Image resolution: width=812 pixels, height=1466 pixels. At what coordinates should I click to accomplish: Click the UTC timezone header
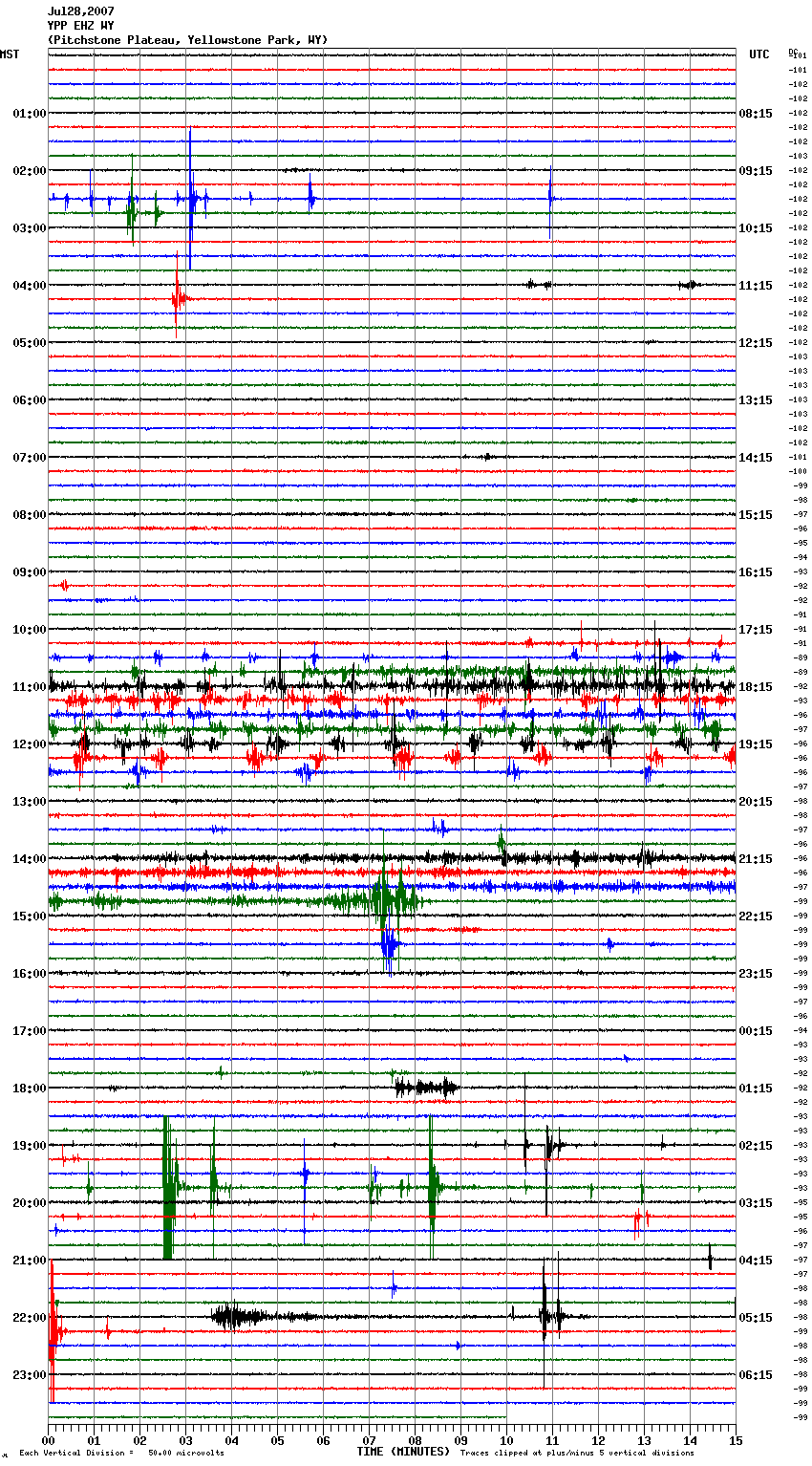tap(759, 54)
